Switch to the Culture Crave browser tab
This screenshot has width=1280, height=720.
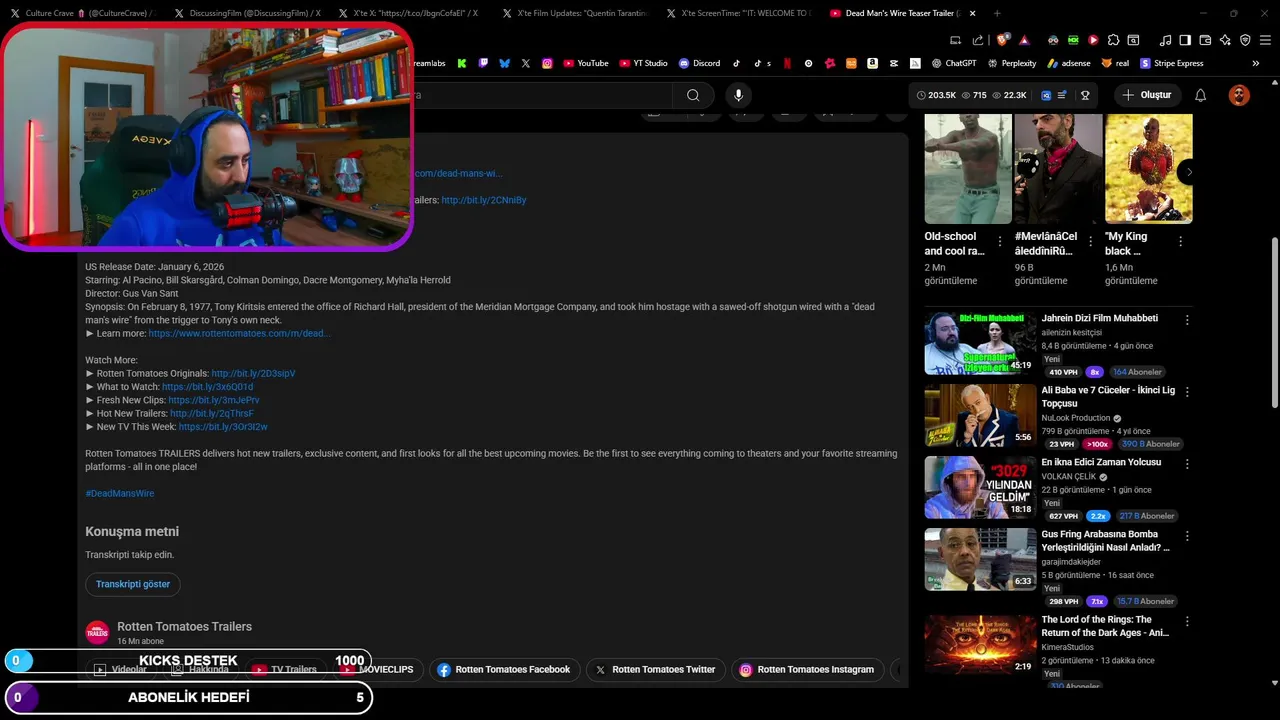[x=84, y=13]
